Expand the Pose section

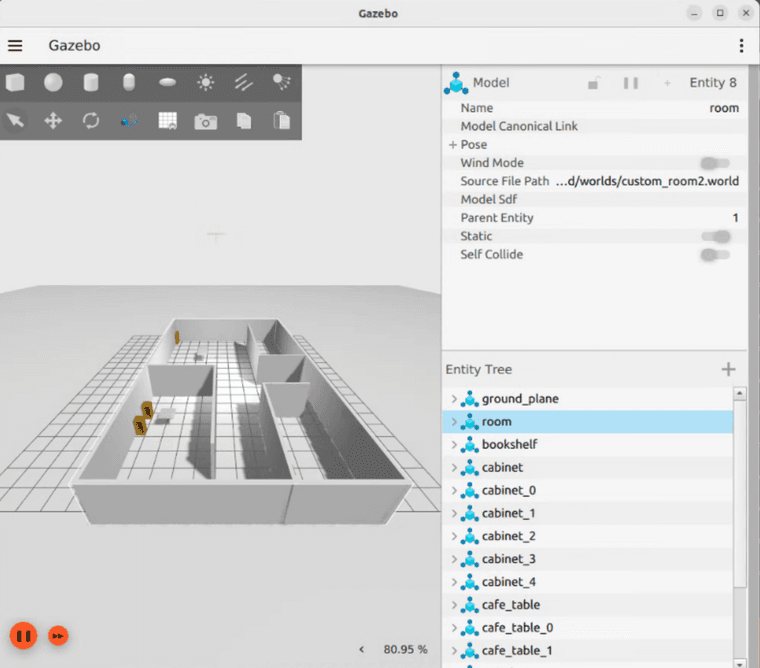tap(453, 144)
